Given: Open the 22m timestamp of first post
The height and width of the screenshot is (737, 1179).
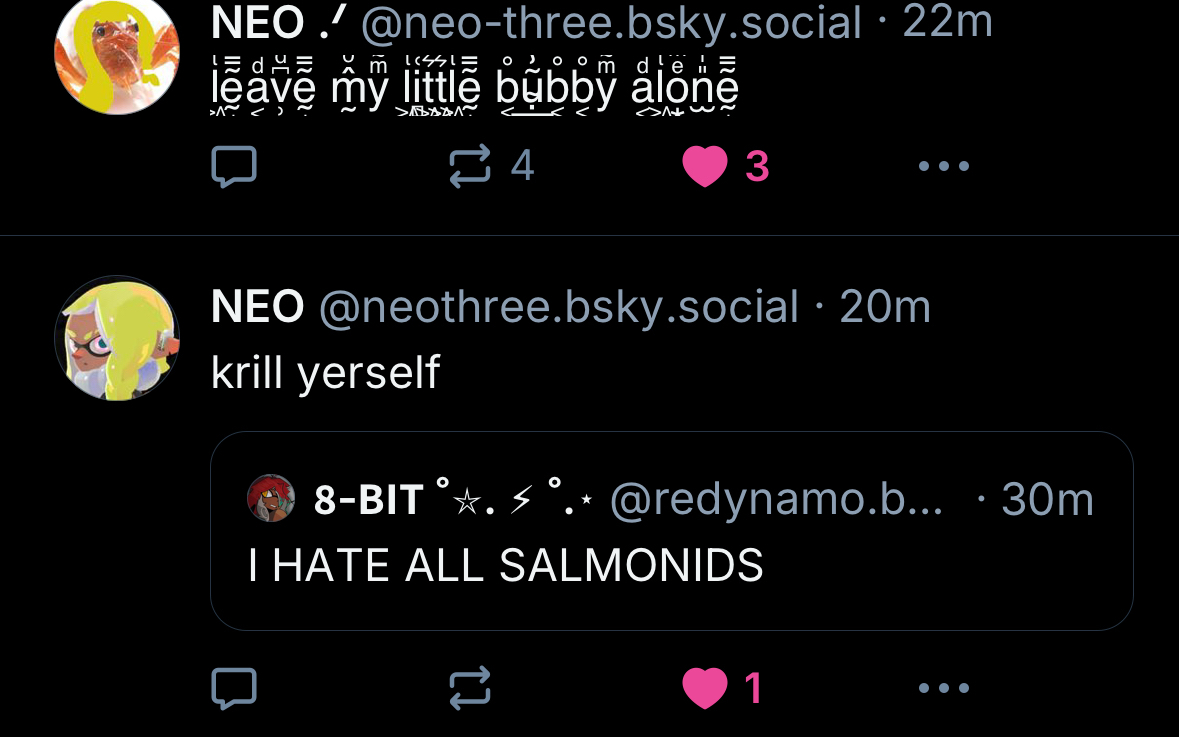Looking at the screenshot, I should pos(947,21).
